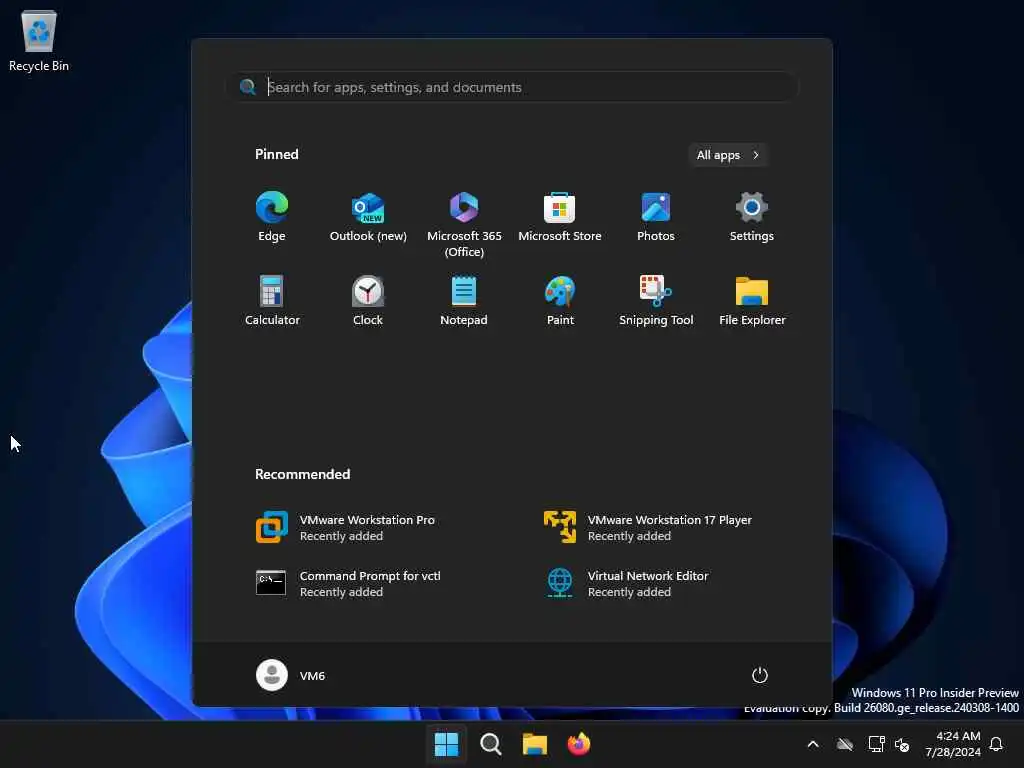Click the OneDrive cloud tray icon
Screen dimensions: 1024x768
point(845,744)
